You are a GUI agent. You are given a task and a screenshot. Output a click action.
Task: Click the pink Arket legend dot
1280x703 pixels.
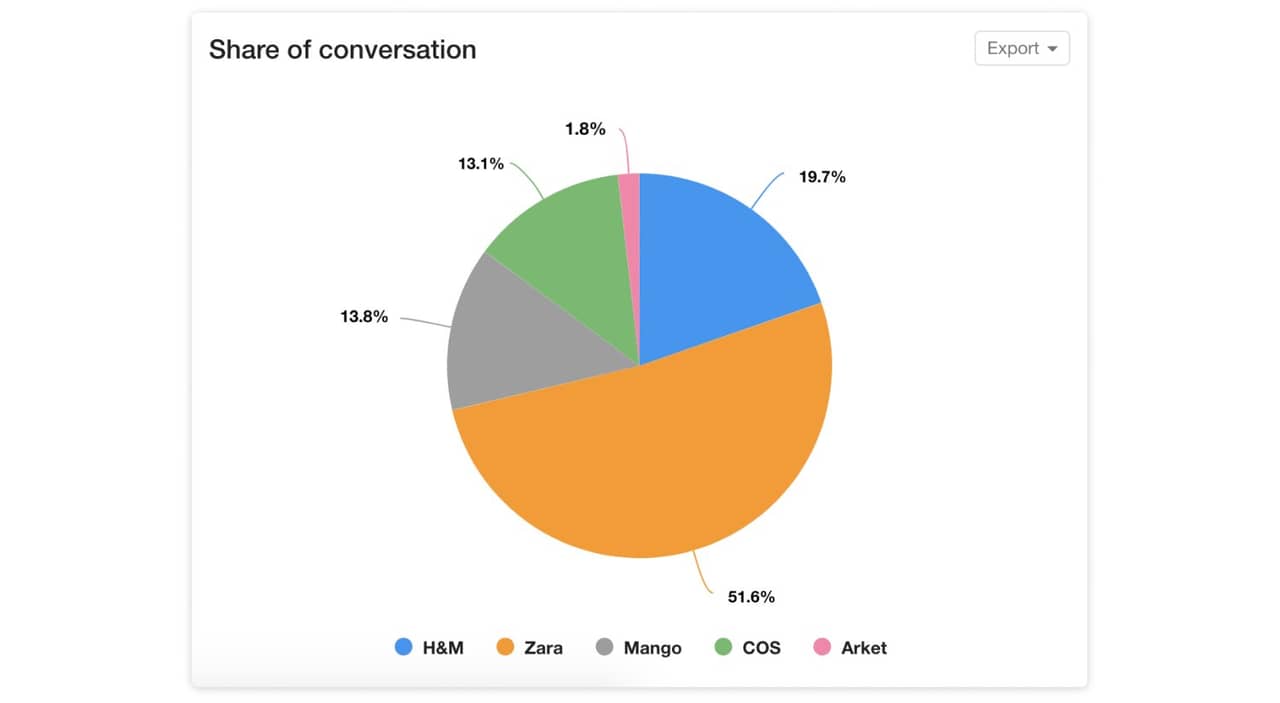tap(824, 647)
